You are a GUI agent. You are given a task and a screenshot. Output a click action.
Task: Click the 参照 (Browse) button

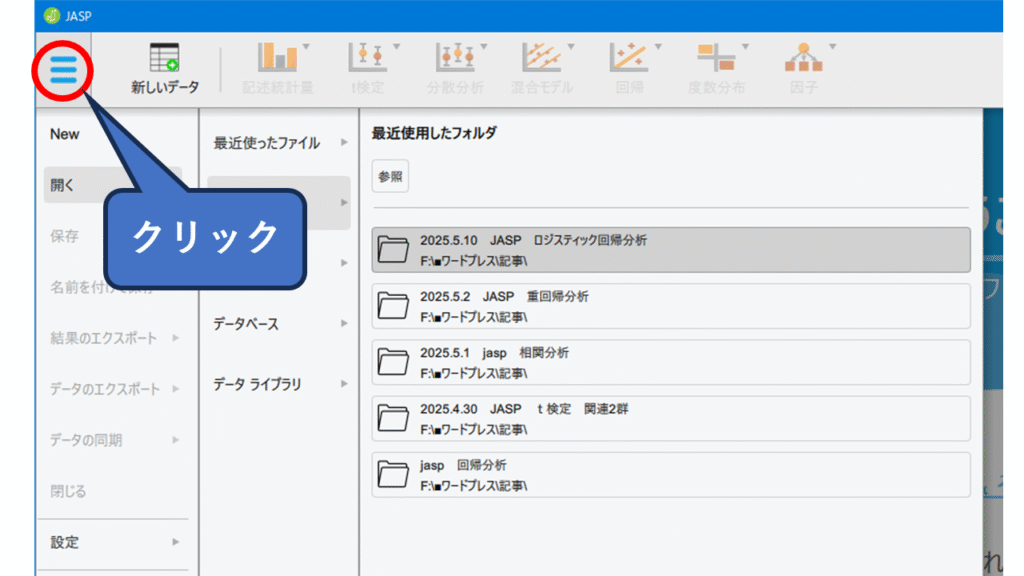pos(391,176)
